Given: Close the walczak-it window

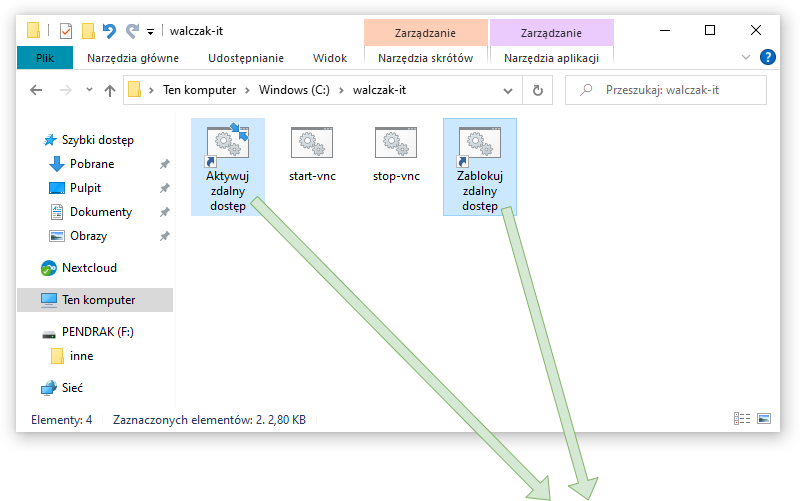Looking at the screenshot, I should point(756,30).
